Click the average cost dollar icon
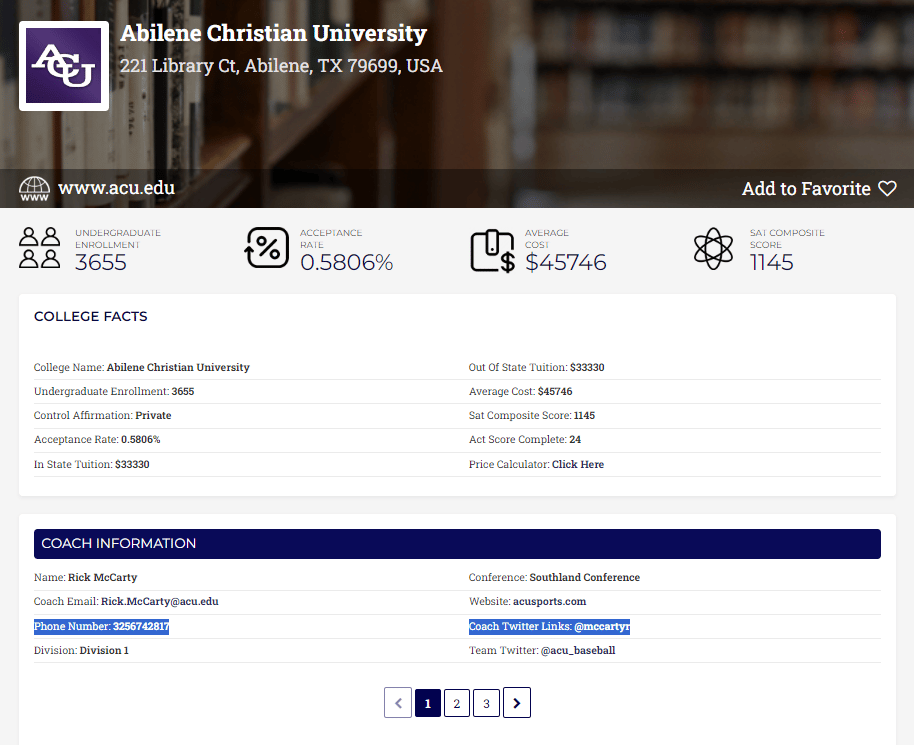 pos(493,251)
